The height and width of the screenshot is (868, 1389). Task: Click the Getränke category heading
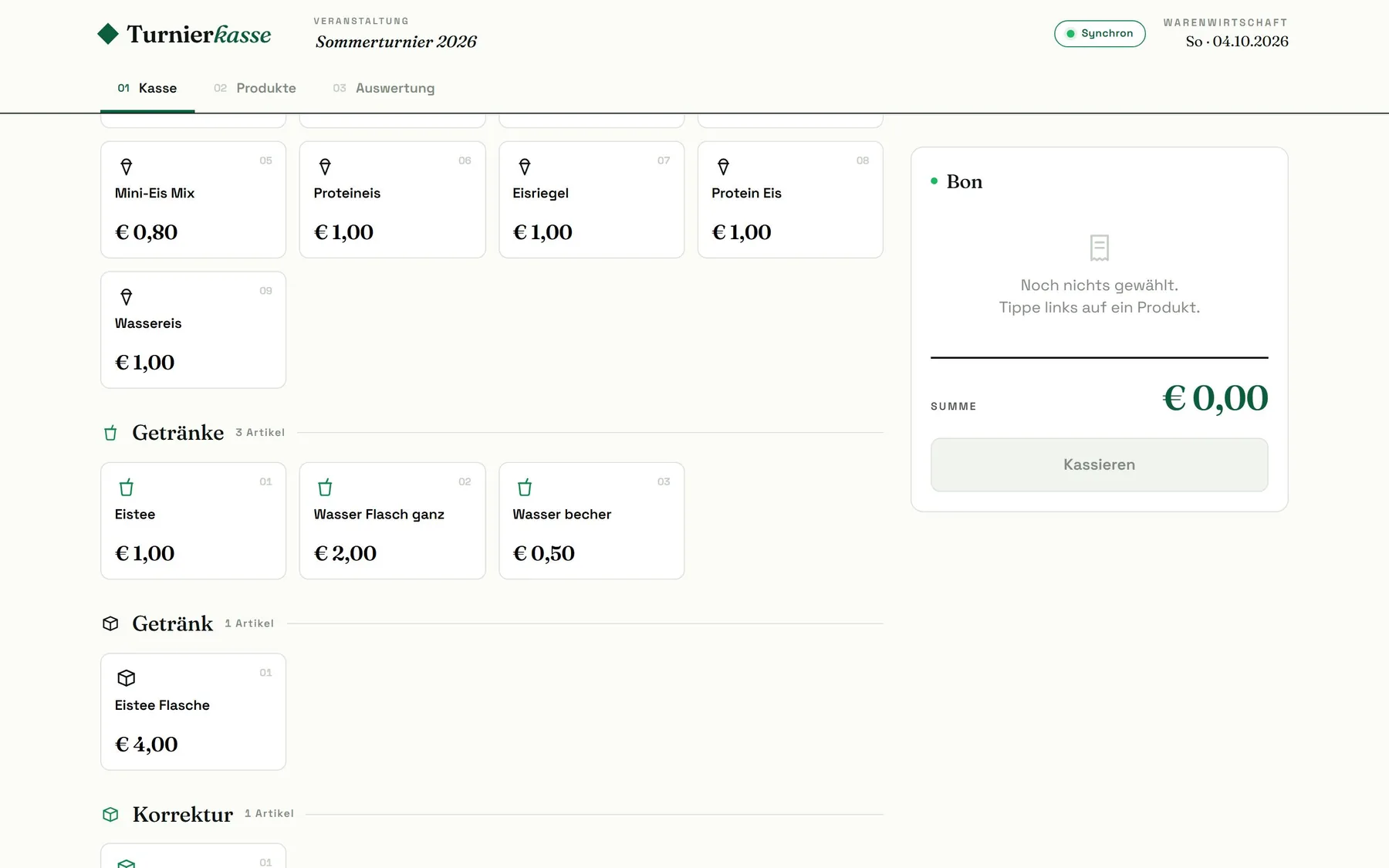click(178, 433)
